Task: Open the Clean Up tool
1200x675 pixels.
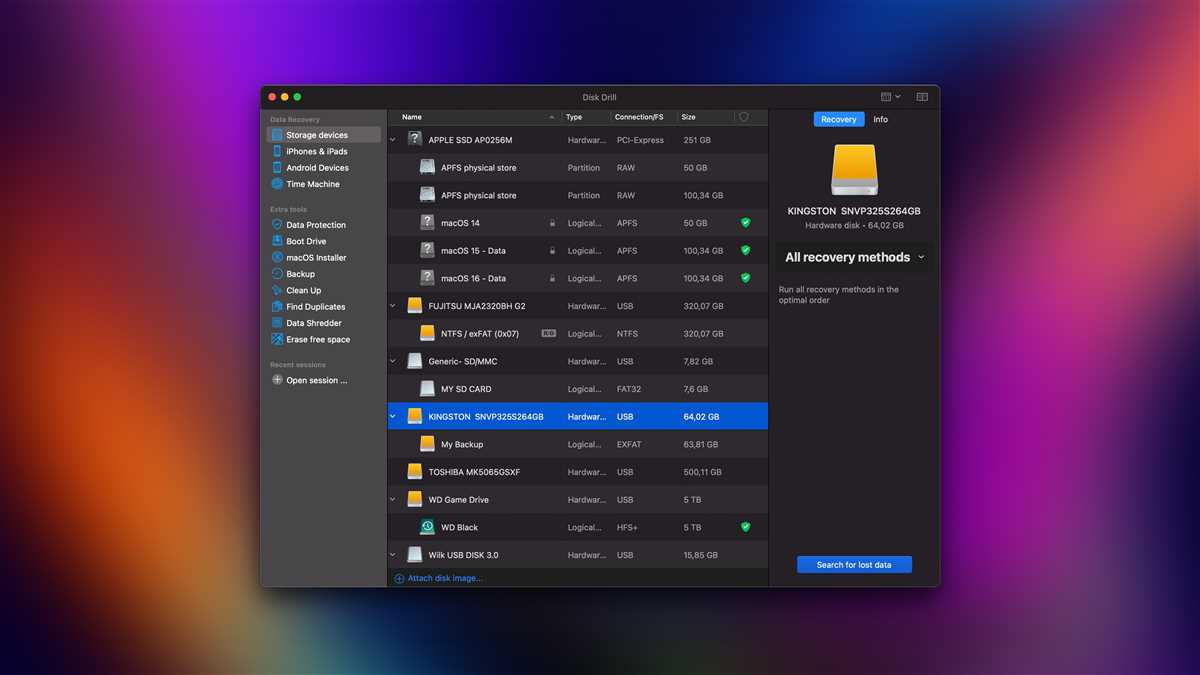Action: click(x=303, y=290)
